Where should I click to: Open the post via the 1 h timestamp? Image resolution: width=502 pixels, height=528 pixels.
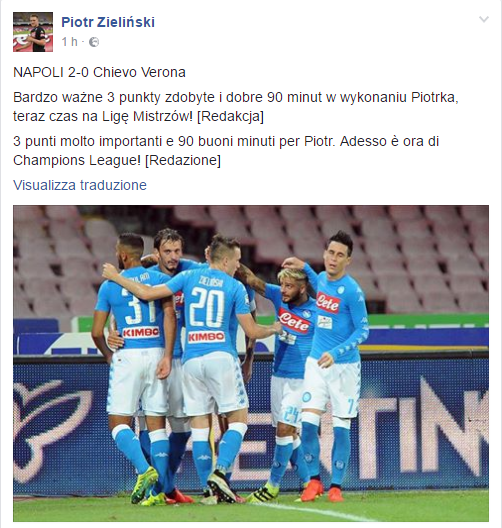coord(70,42)
